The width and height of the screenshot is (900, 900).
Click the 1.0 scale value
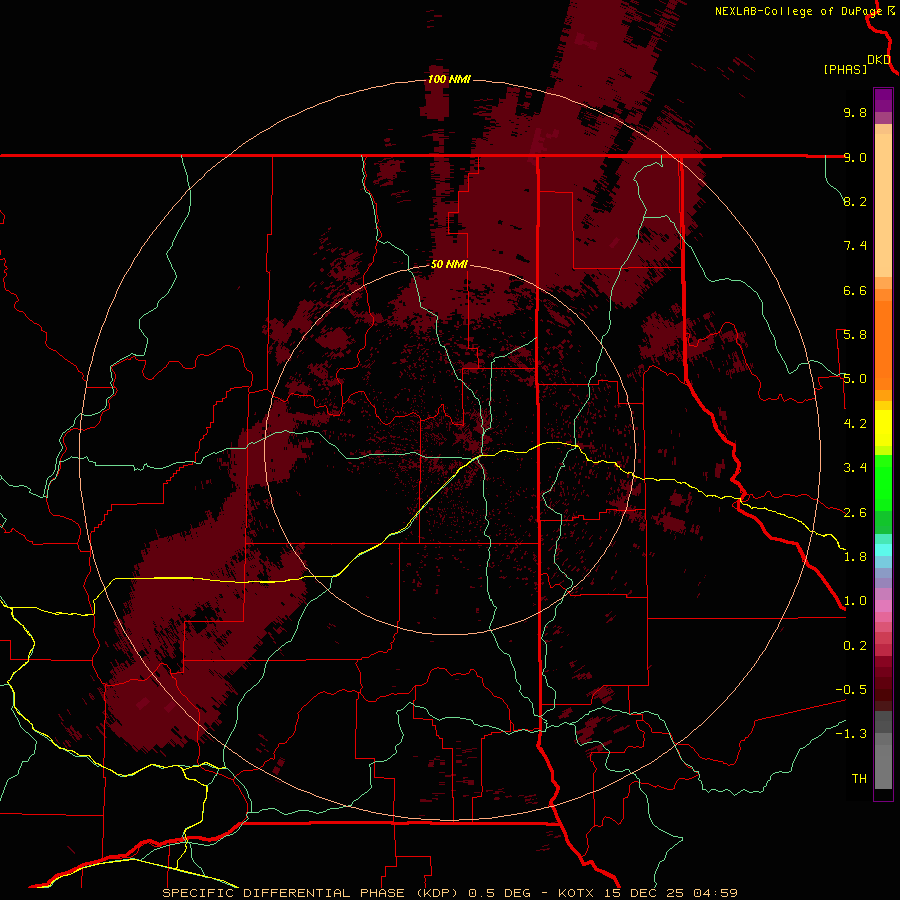pos(855,601)
